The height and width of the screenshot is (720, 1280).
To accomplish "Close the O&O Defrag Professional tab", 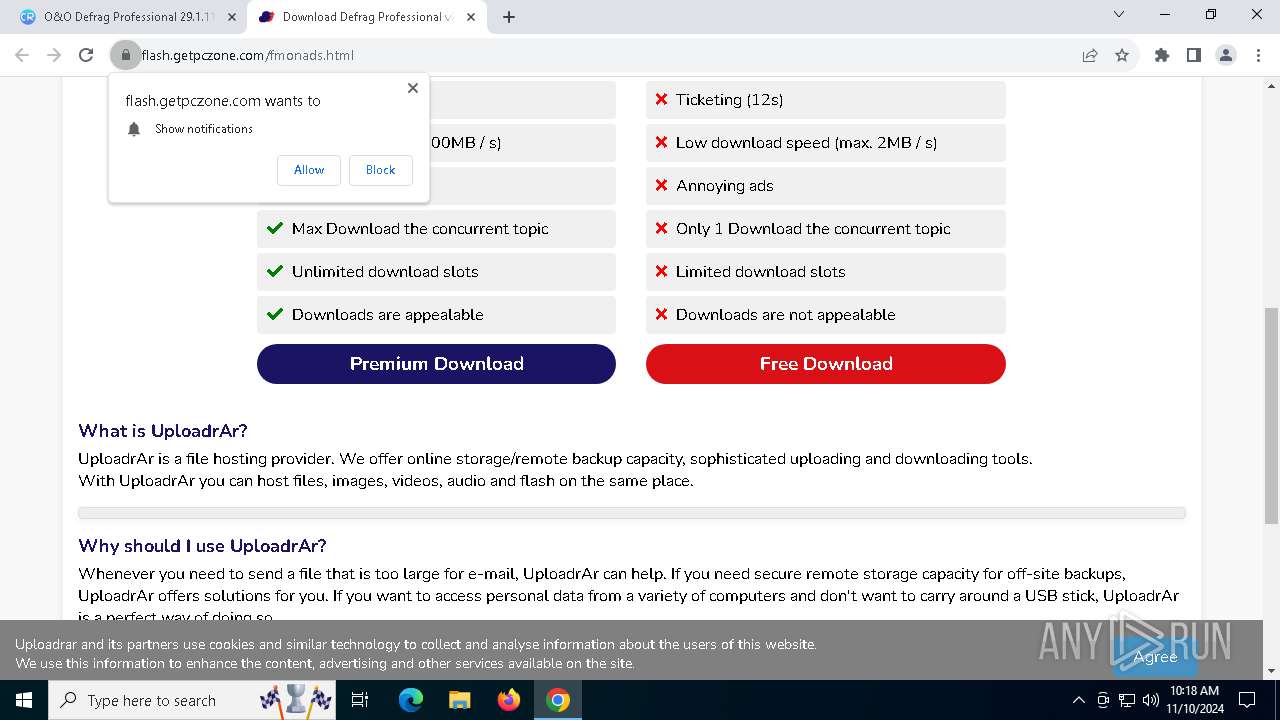I will pyautogui.click(x=233, y=17).
